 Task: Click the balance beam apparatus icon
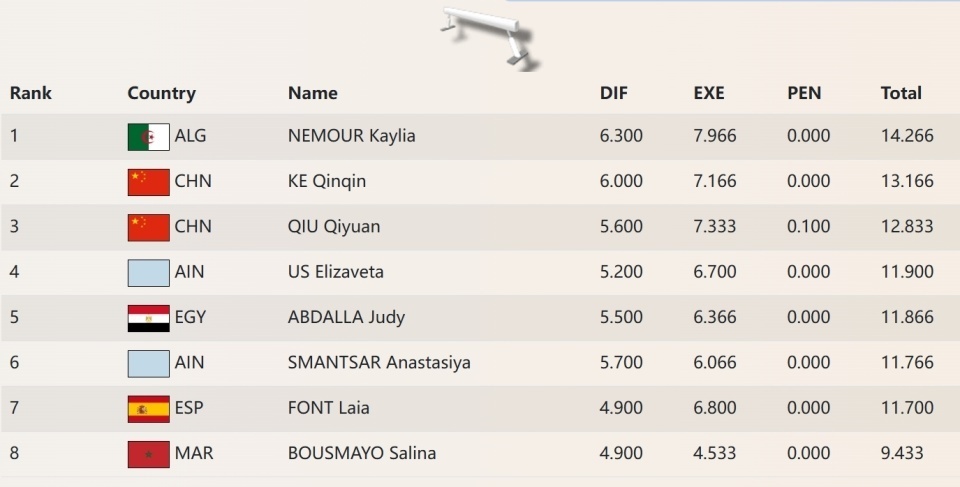pos(487,36)
